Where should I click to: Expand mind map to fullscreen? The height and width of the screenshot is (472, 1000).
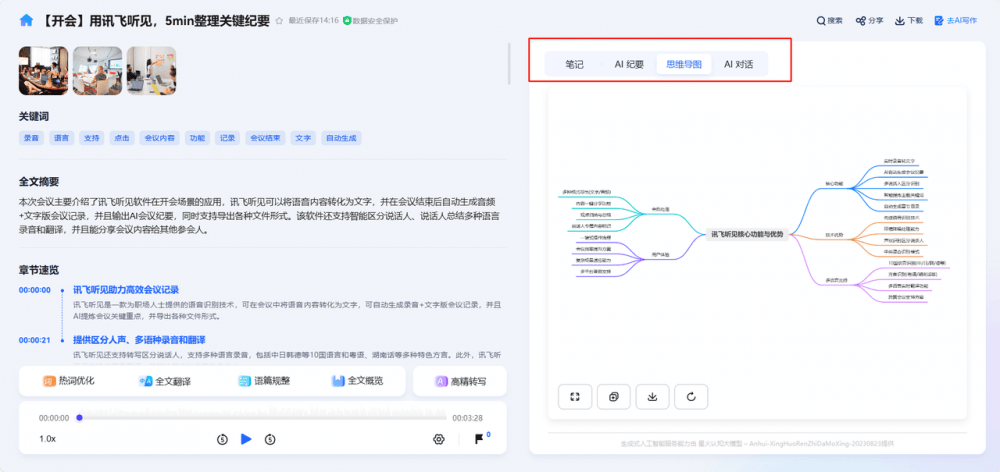[x=575, y=397]
